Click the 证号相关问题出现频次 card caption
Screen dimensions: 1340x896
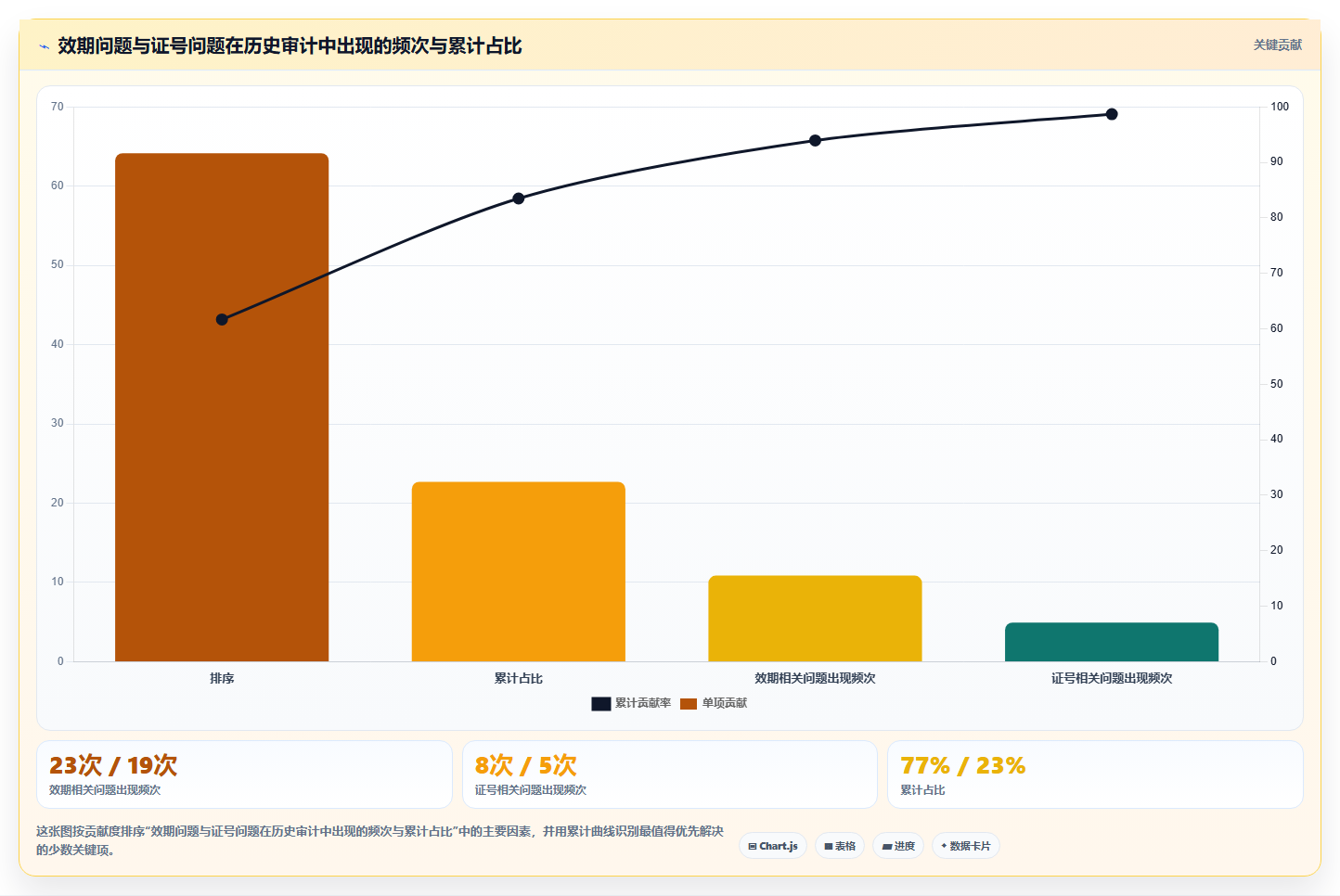pos(531,790)
